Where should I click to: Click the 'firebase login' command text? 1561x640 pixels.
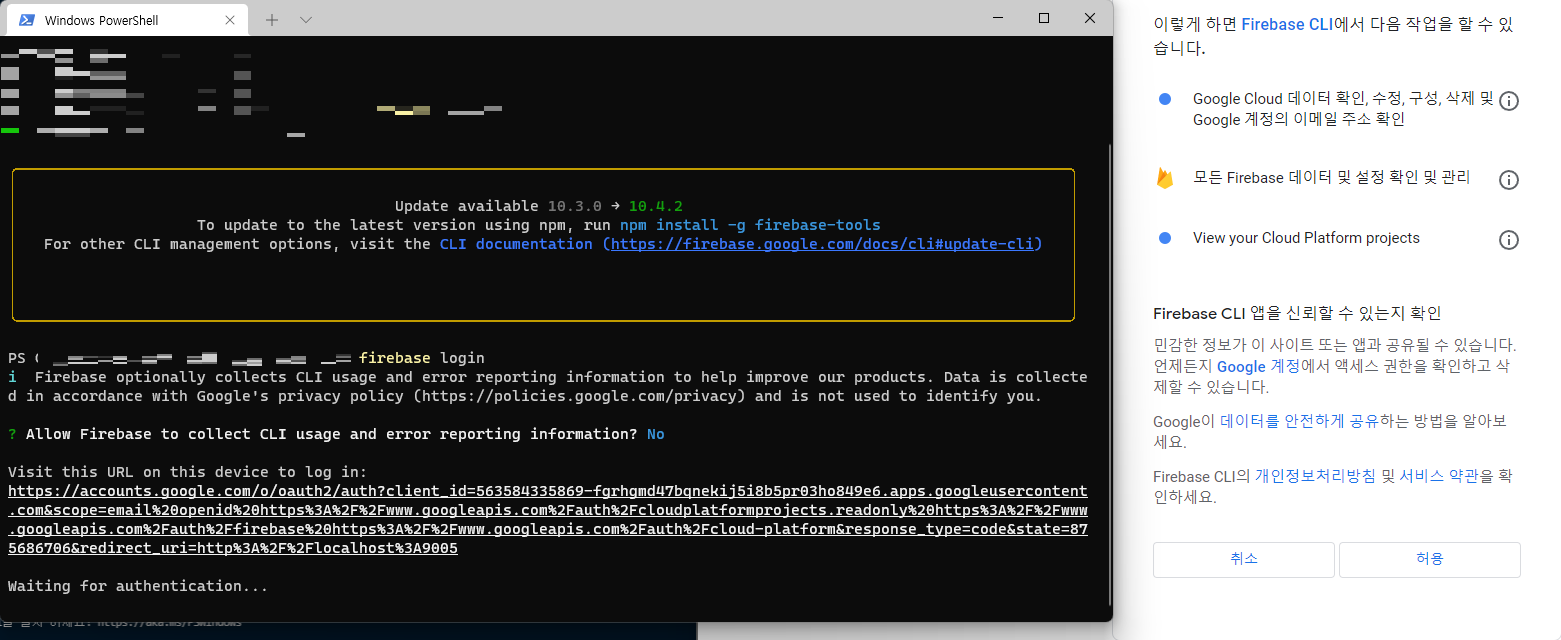422,358
